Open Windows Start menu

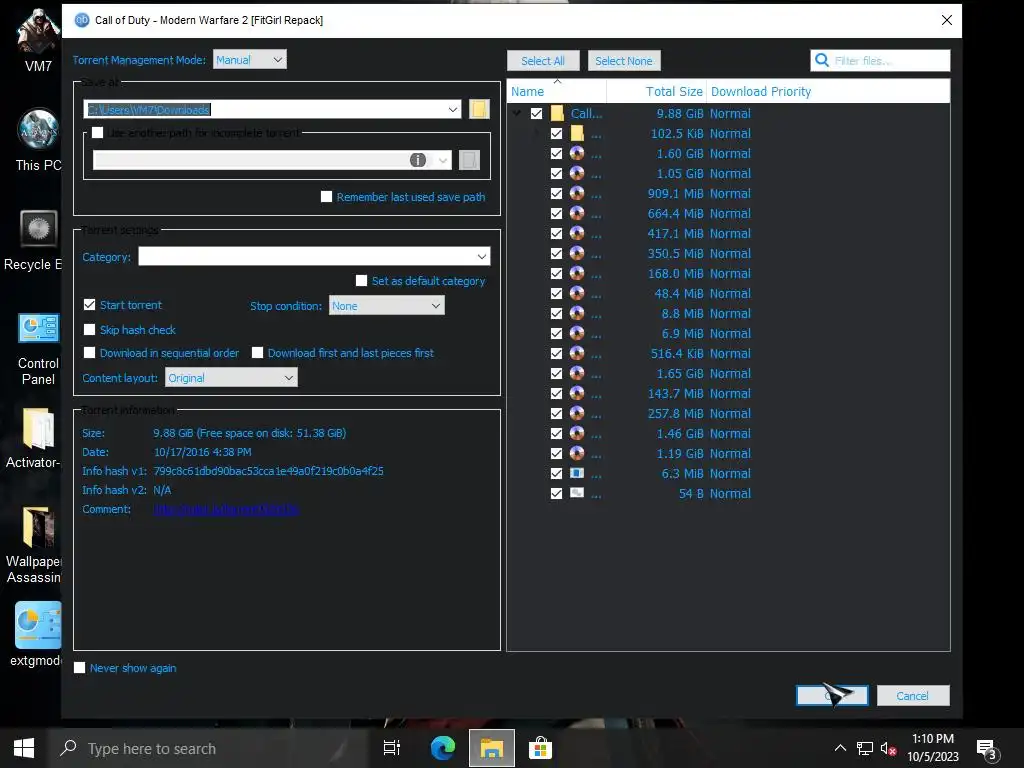pyautogui.click(x=24, y=748)
